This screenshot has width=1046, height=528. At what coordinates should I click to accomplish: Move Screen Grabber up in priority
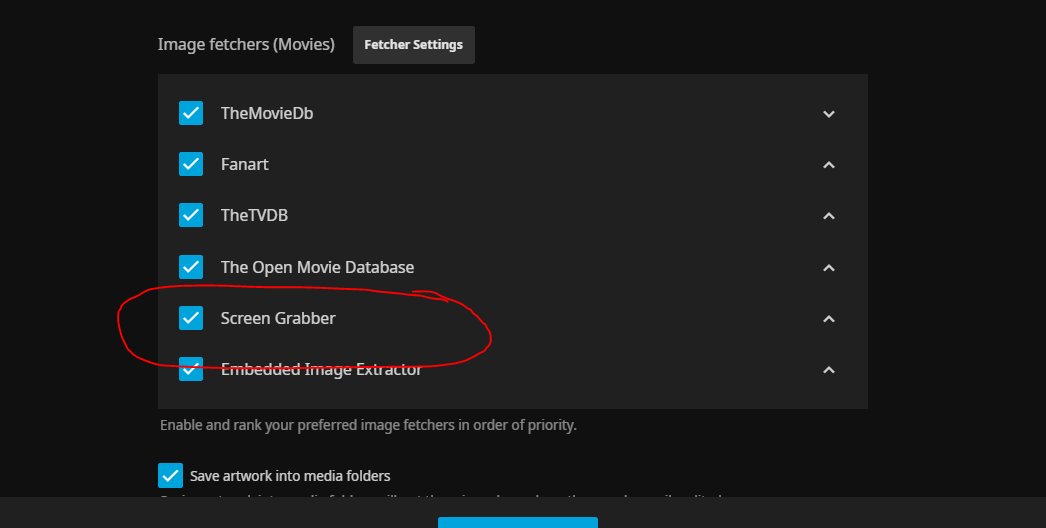click(828, 319)
